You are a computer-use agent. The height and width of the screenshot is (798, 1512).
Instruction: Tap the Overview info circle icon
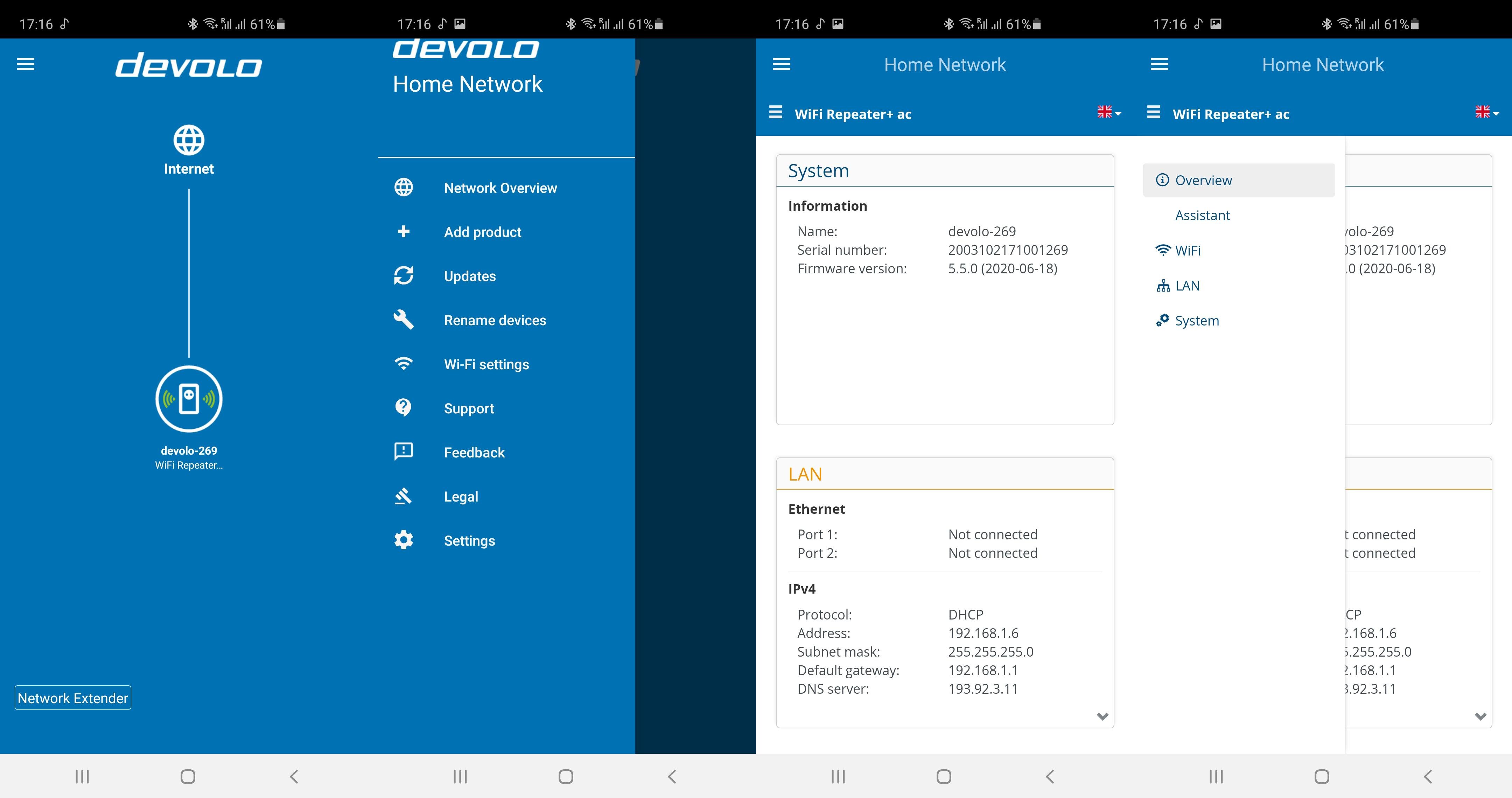pyautogui.click(x=1162, y=180)
